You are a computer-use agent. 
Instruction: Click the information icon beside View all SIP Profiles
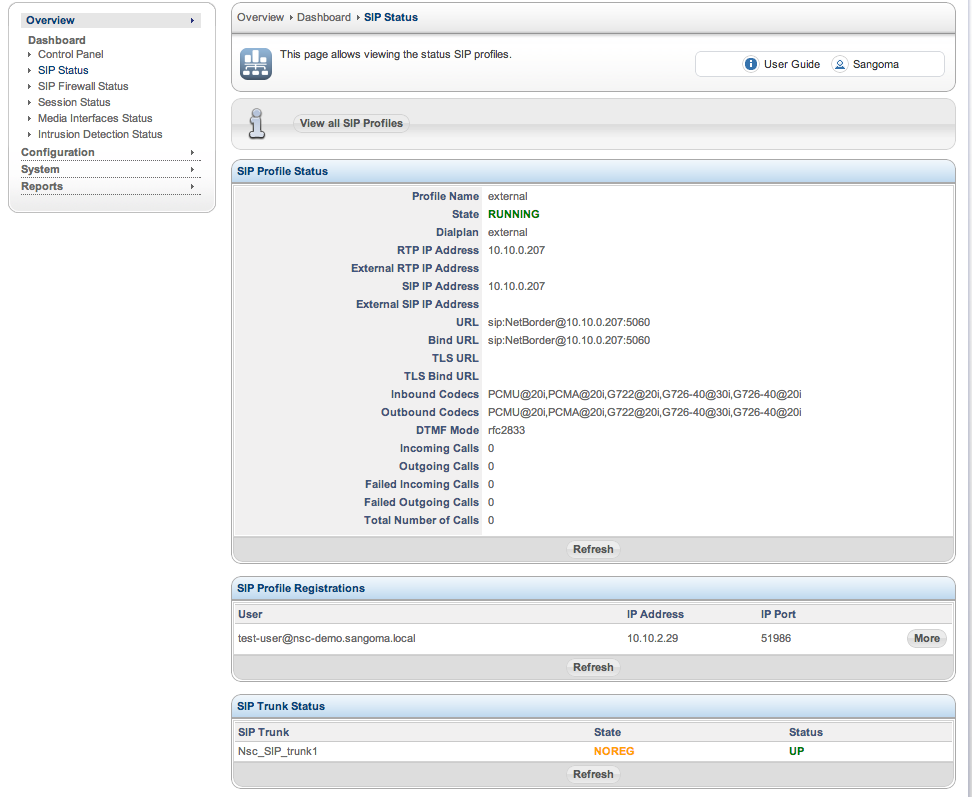tap(257, 123)
